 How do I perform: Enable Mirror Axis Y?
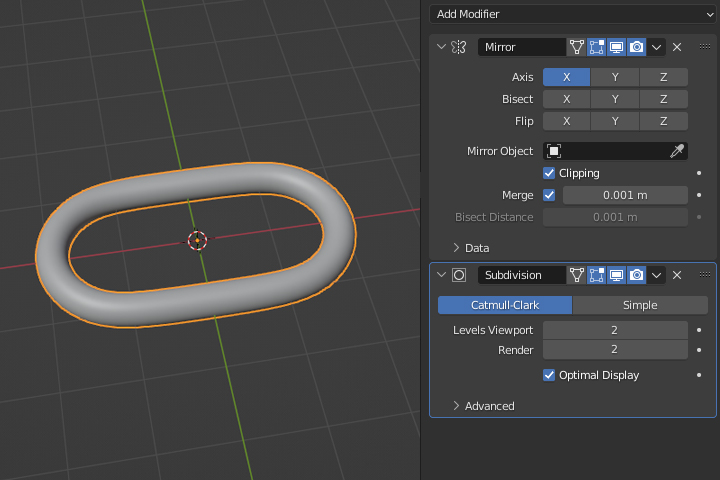615,77
